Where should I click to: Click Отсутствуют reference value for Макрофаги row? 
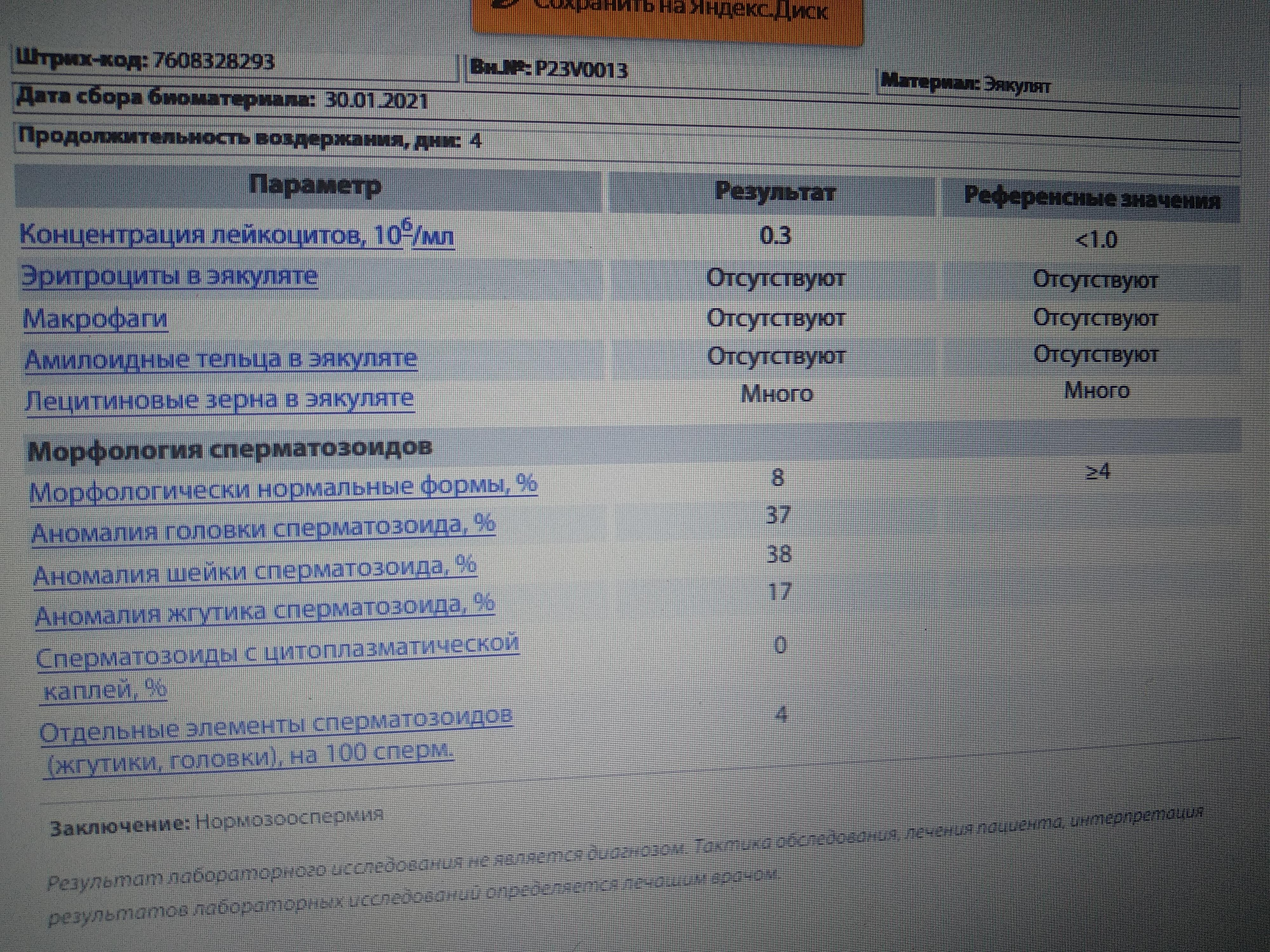click(1095, 317)
